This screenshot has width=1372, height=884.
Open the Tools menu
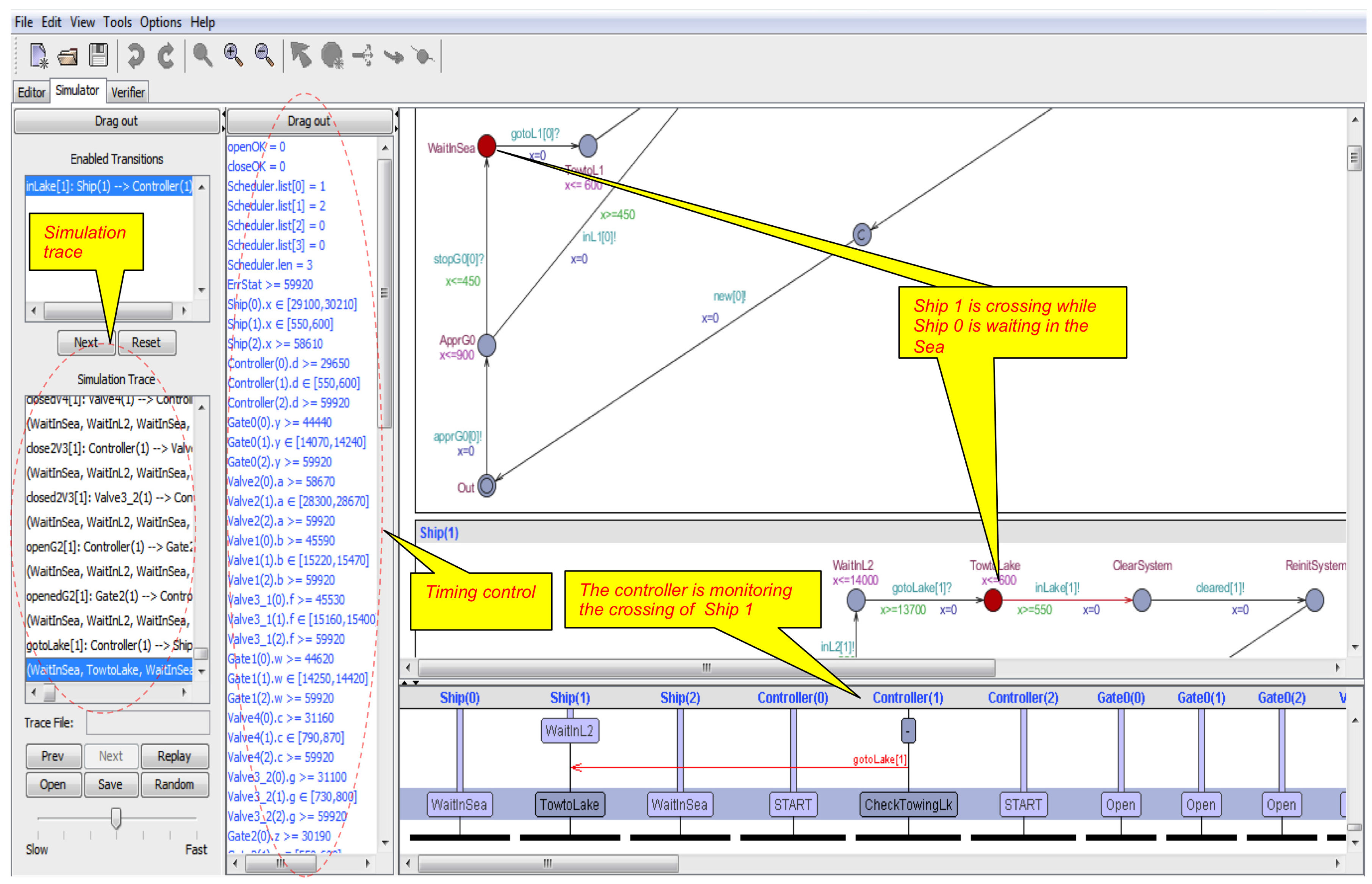[118, 22]
